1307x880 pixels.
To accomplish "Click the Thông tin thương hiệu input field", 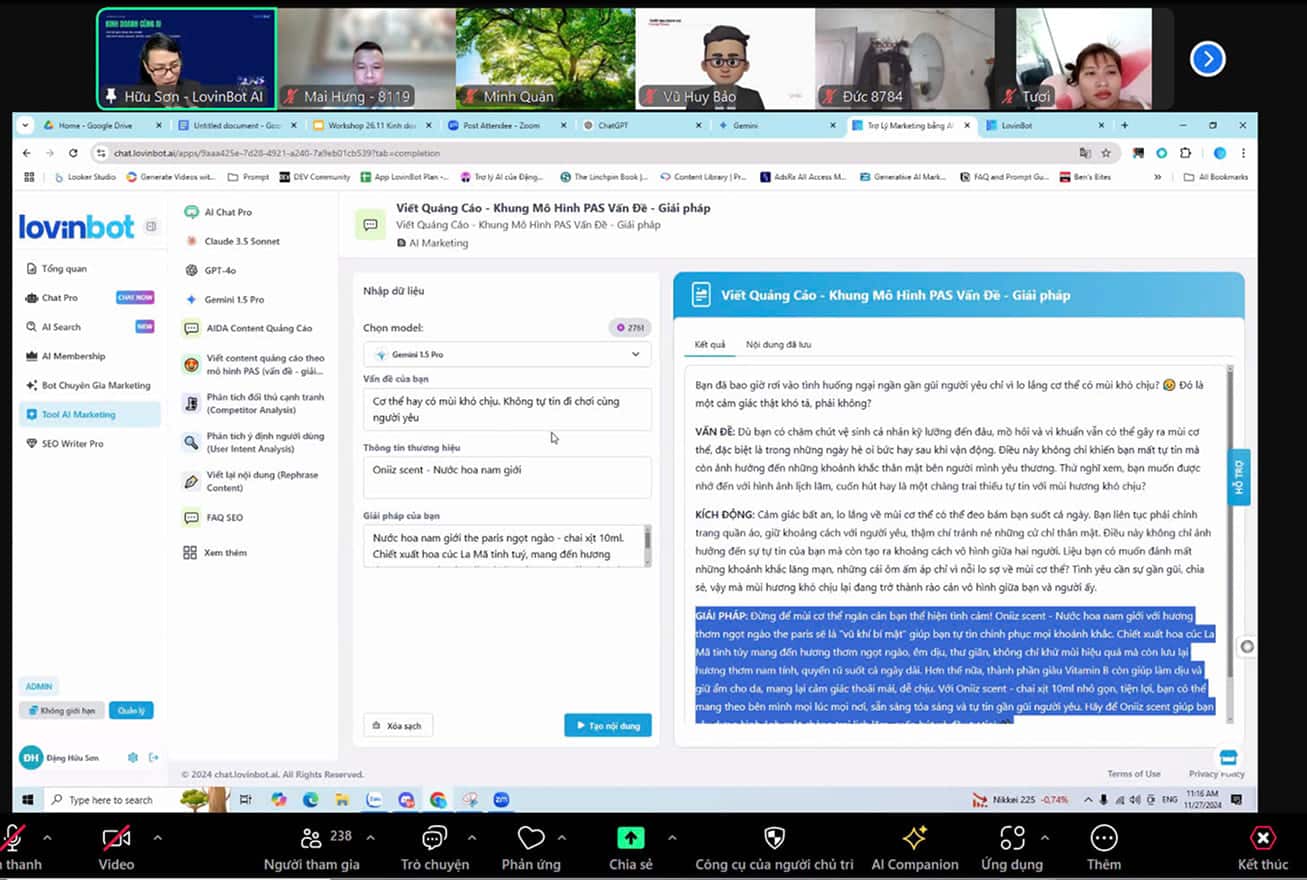I will pyautogui.click(x=507, y=477).
